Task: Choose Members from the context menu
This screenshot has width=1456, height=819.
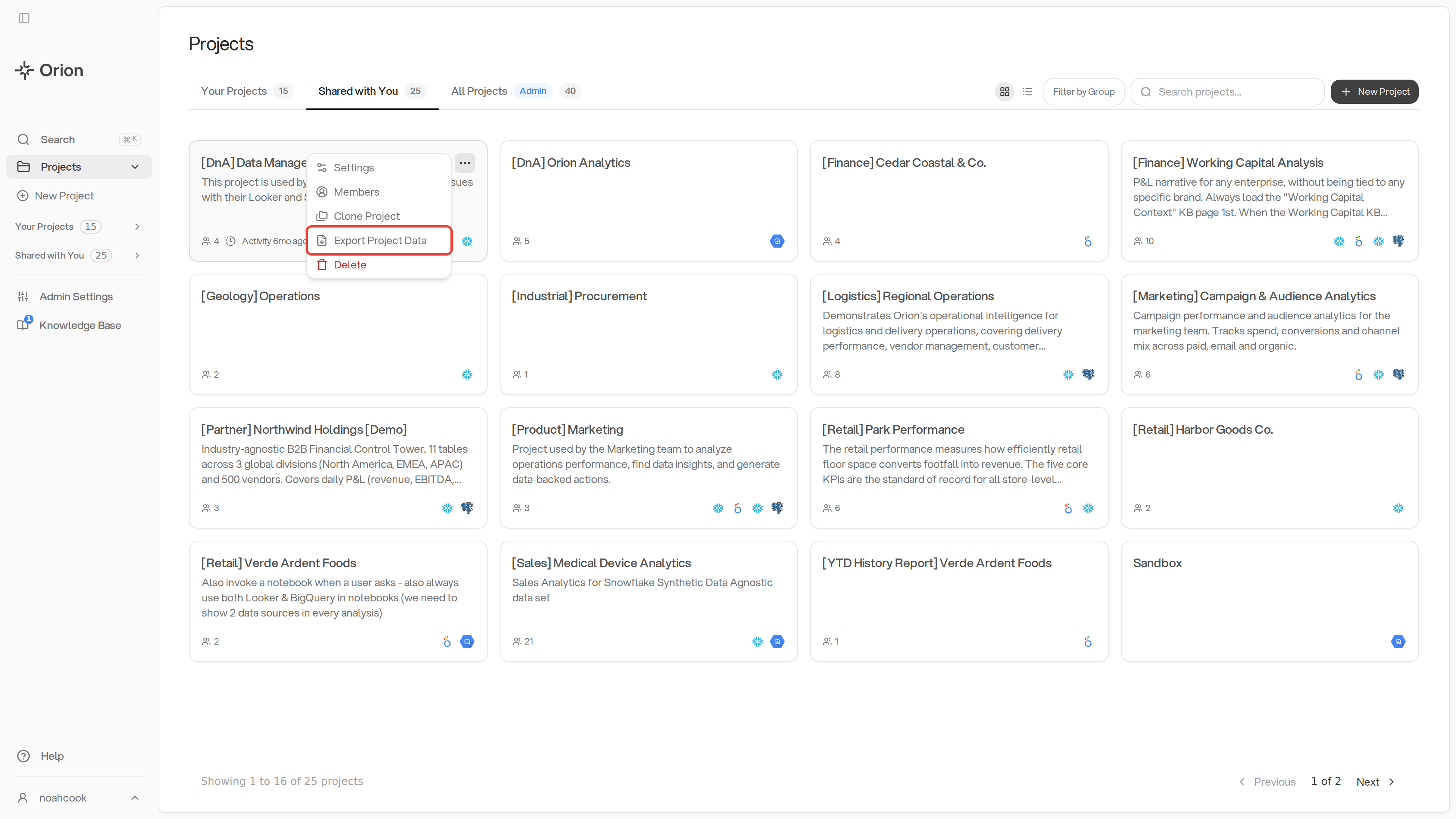Action: (x=379, y=192)
